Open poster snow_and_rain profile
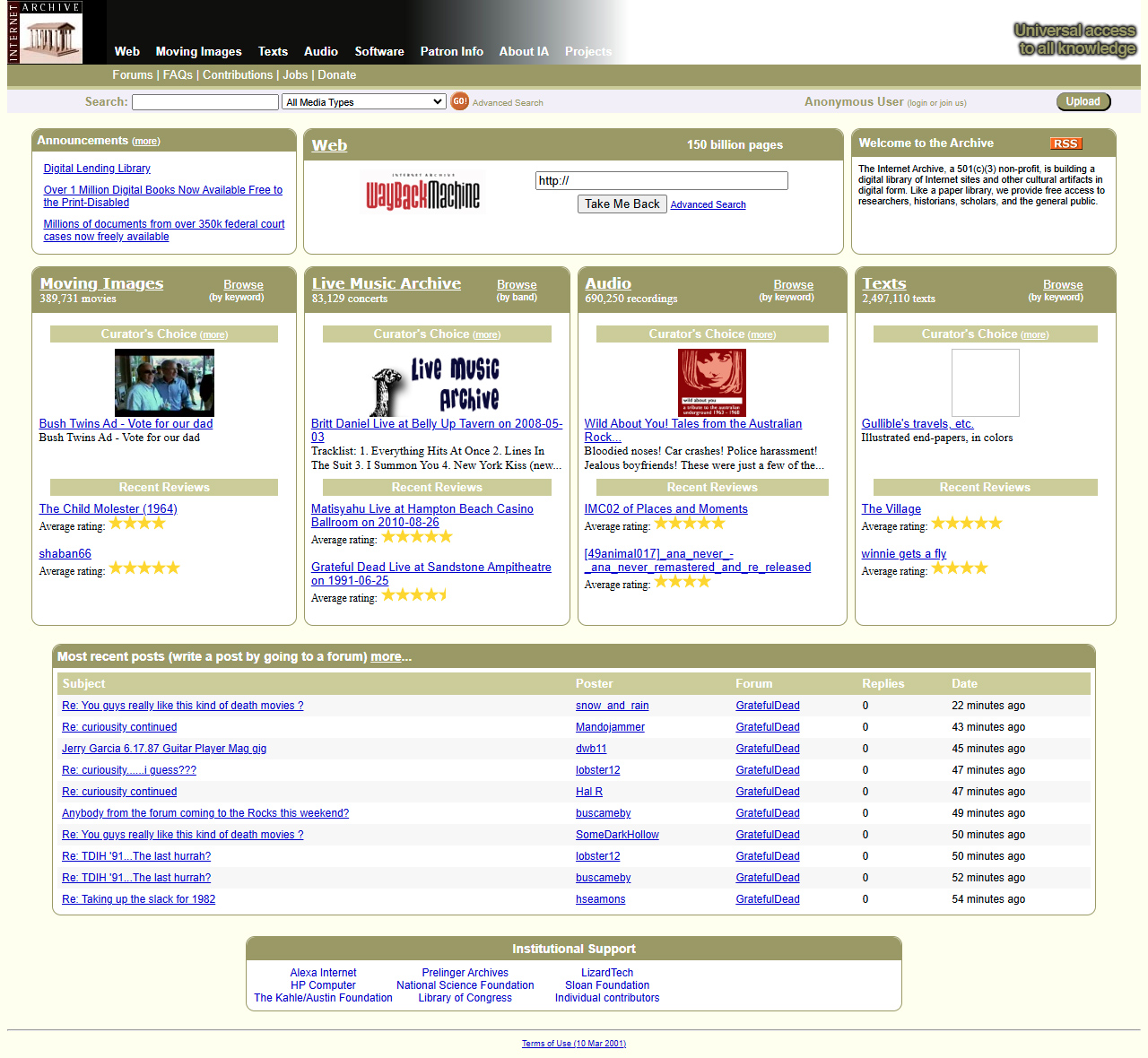Screen dimensions: 1148x1058 pyautogui.click(x=612, y=706)
